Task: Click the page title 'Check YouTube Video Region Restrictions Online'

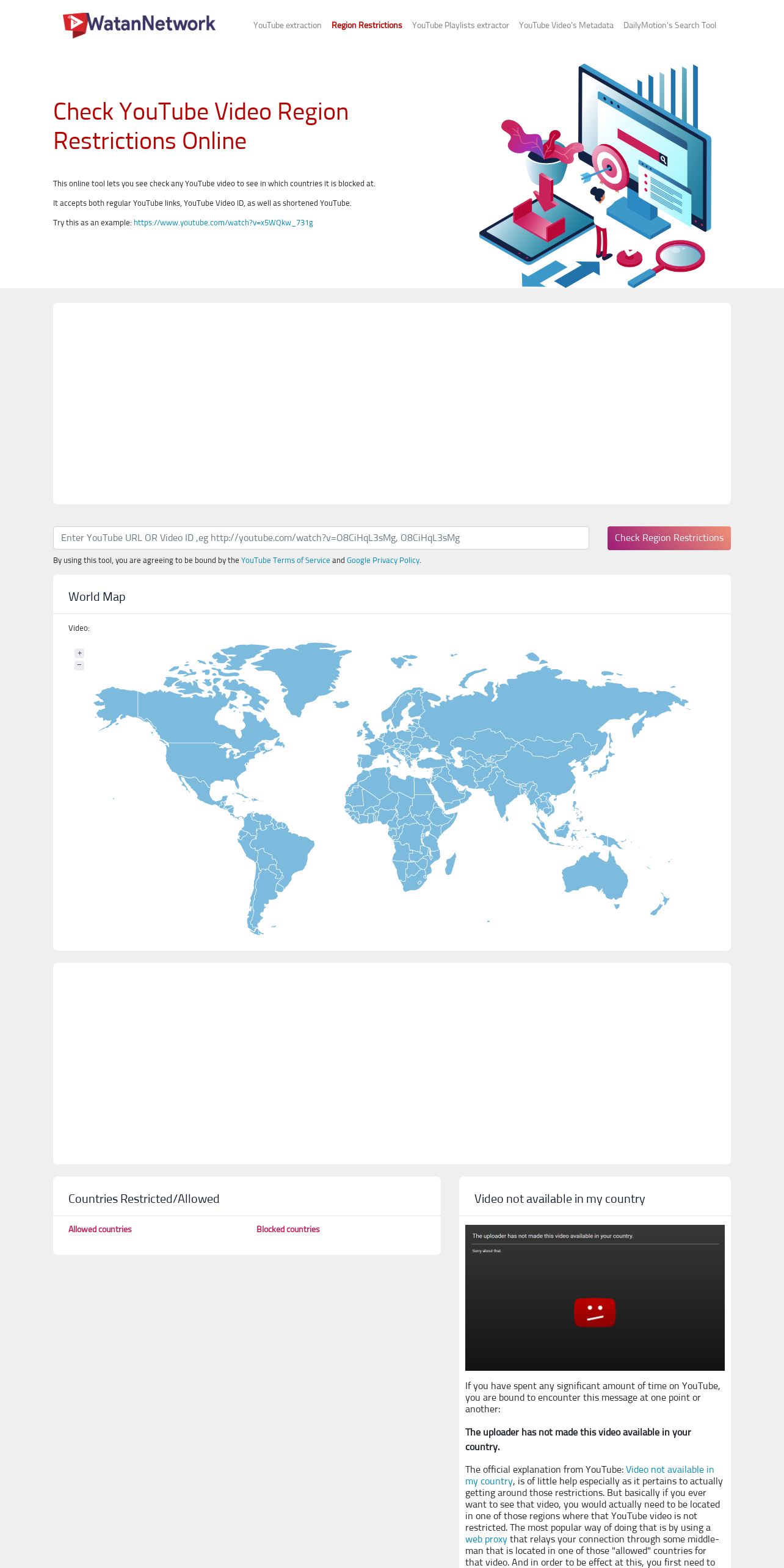Action: pos(201,126)
